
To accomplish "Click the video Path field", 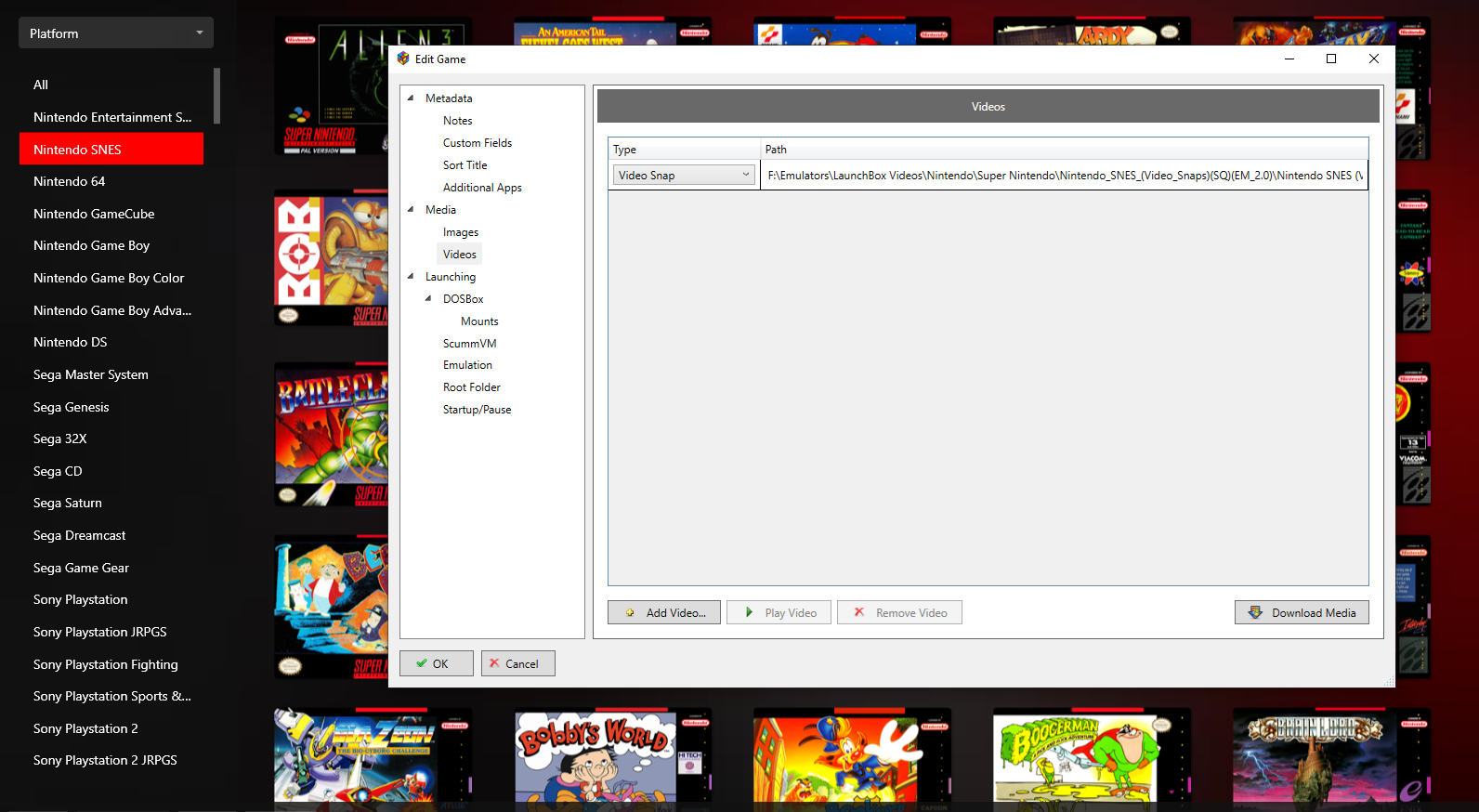I will tap(1065, 175).
